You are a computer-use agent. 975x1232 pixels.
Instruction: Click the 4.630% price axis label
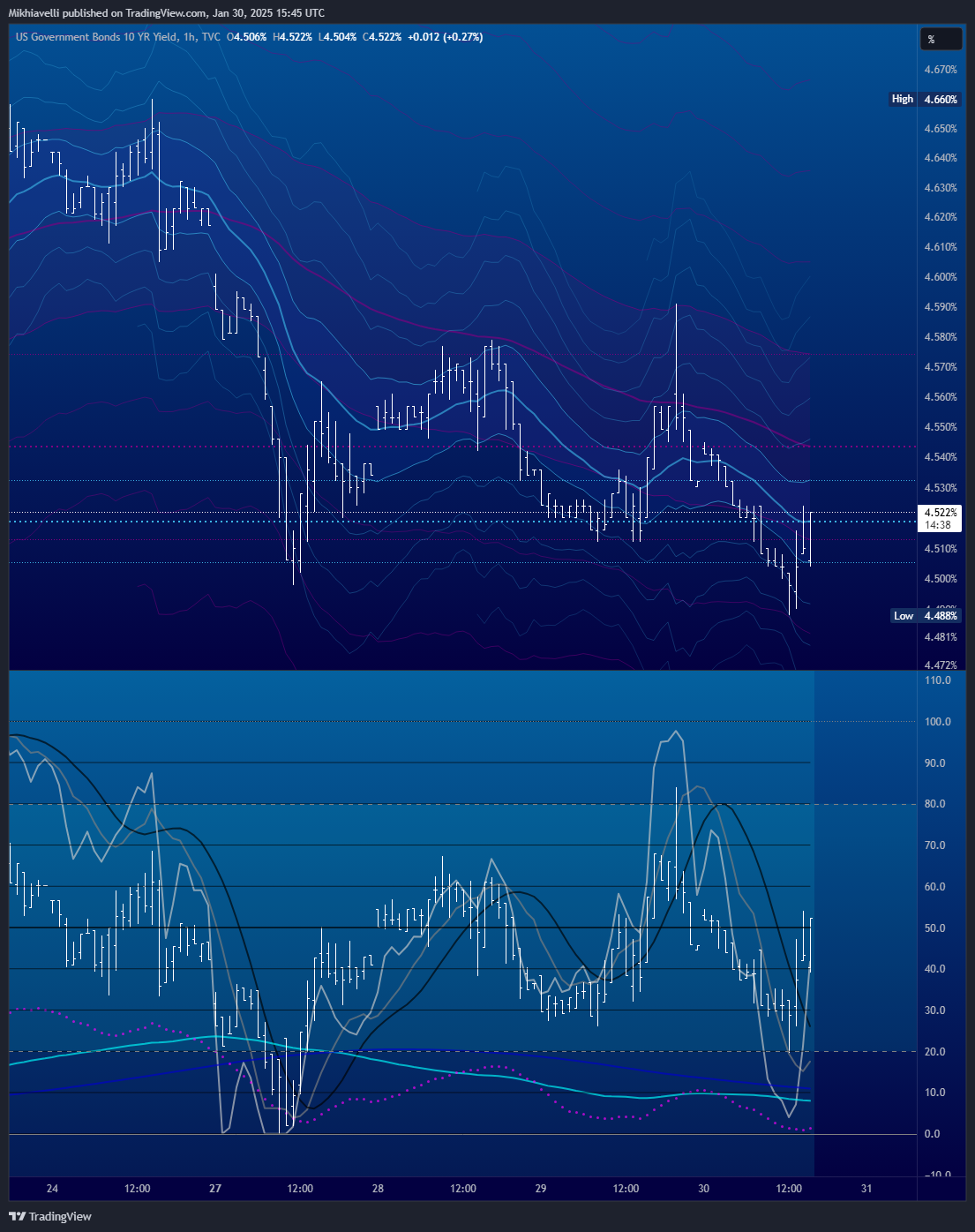click(x=940, y=187)
